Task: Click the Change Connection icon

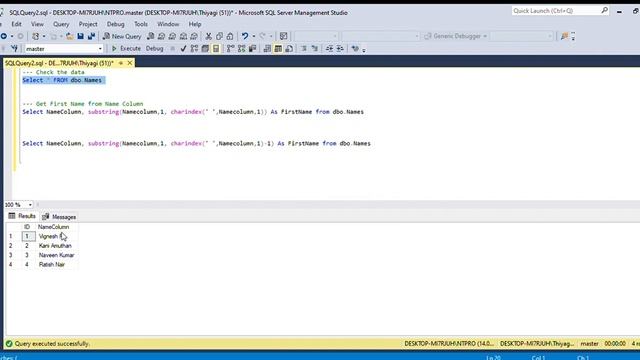Action: [x=14, y=49]
